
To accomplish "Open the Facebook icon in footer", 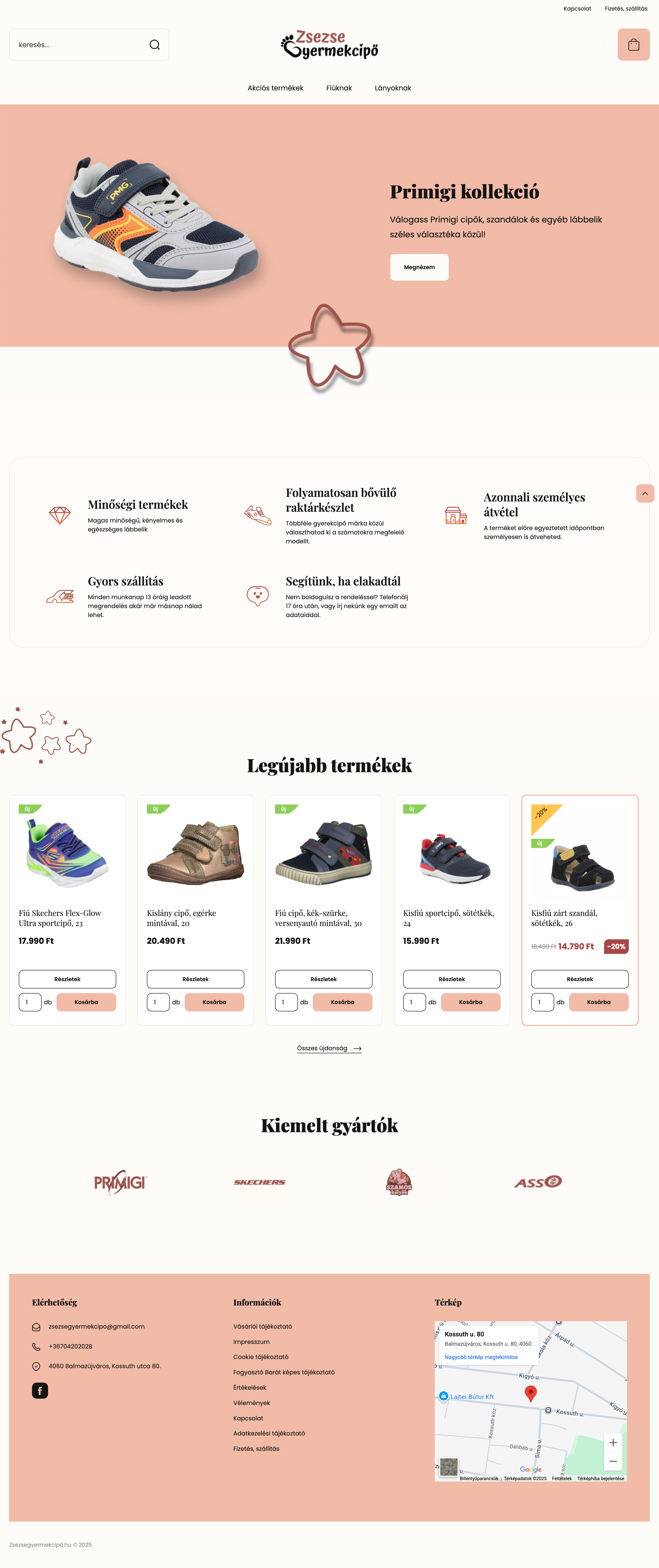I will [40, 1390].
